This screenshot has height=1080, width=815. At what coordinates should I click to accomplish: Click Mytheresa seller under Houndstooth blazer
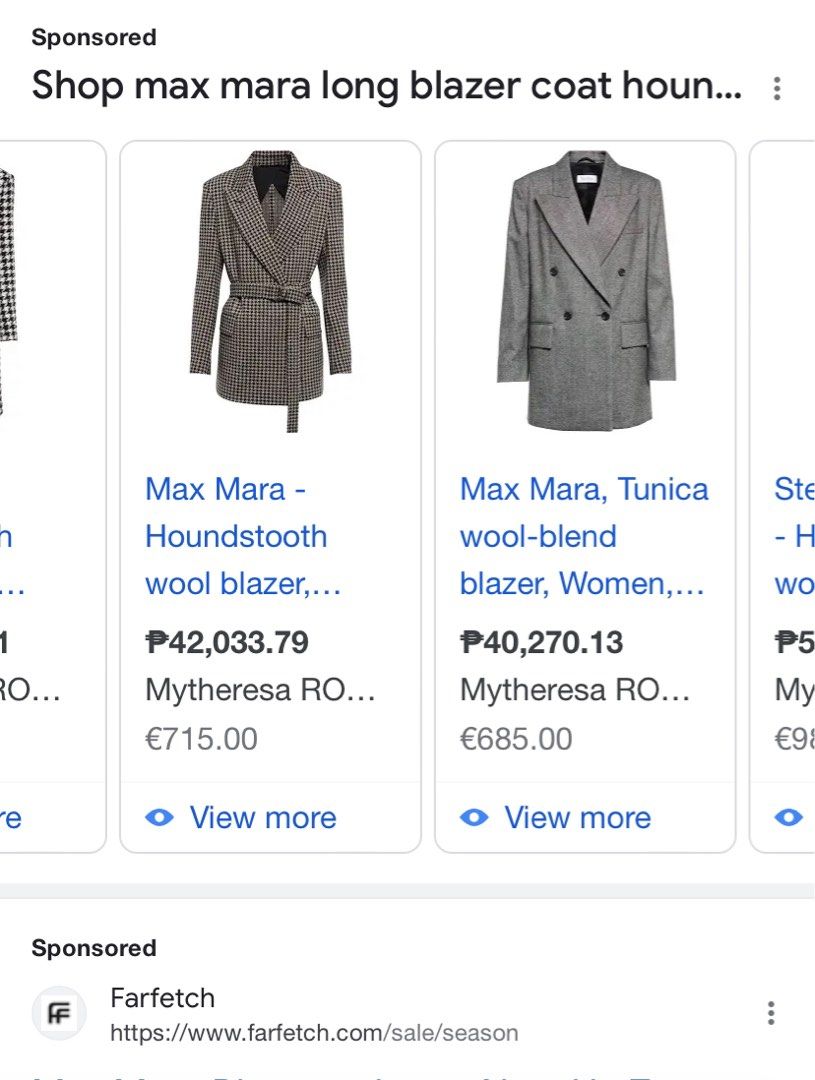260,689
